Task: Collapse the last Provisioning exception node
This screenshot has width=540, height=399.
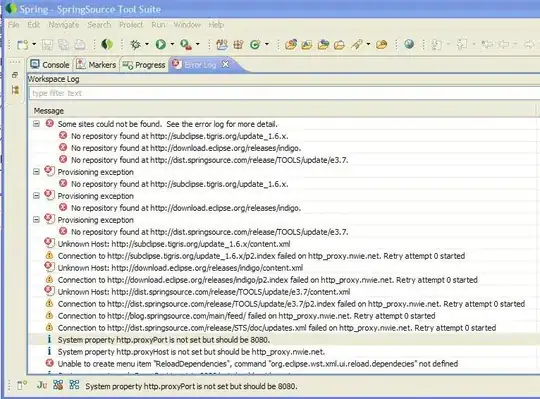Action: [x=37, y=219]
